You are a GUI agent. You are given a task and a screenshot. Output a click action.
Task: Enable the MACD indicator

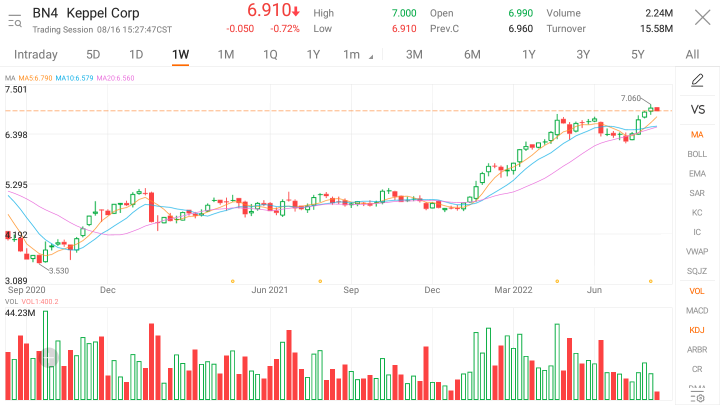click(x=697, y=311)
